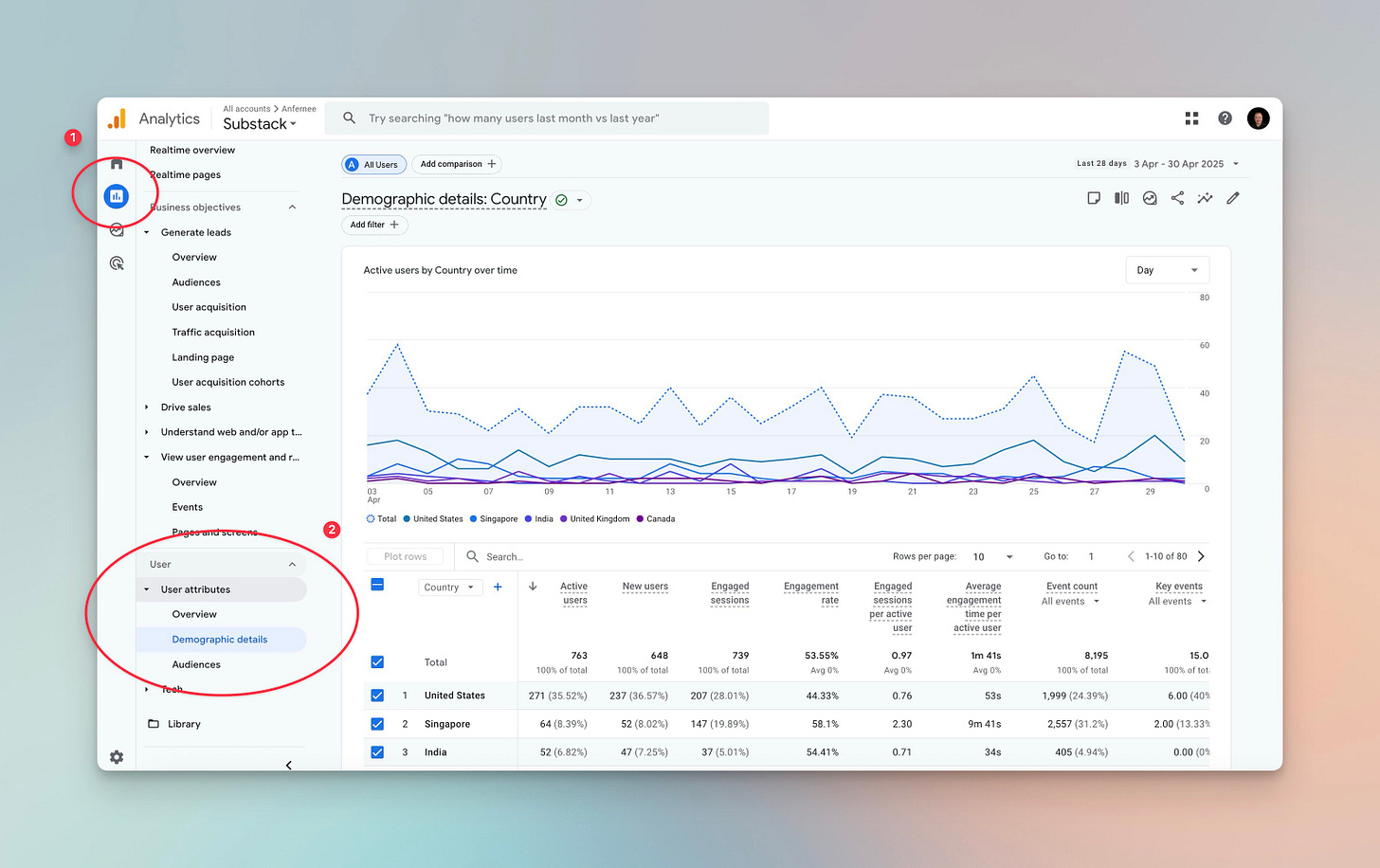Open the Rows per page dropdown

click(x=992, y=556)
